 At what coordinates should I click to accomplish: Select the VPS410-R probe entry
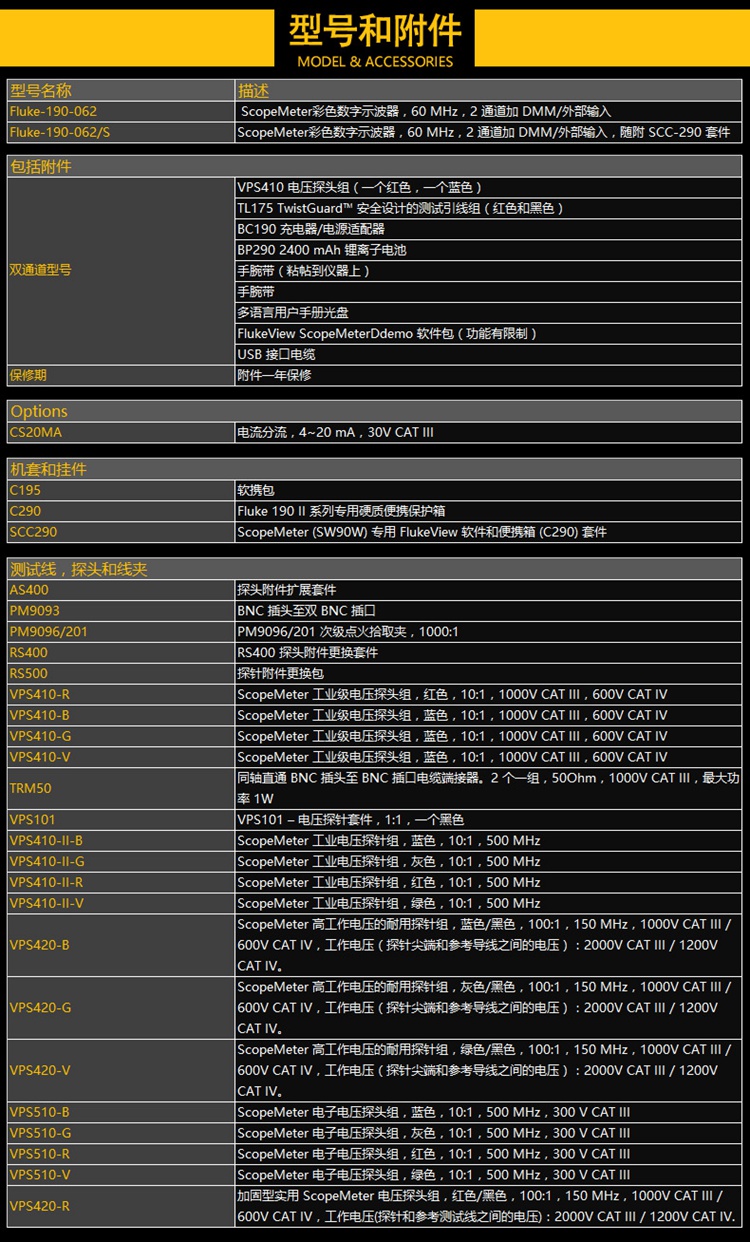pyautogui.click(x=39, y=694)
